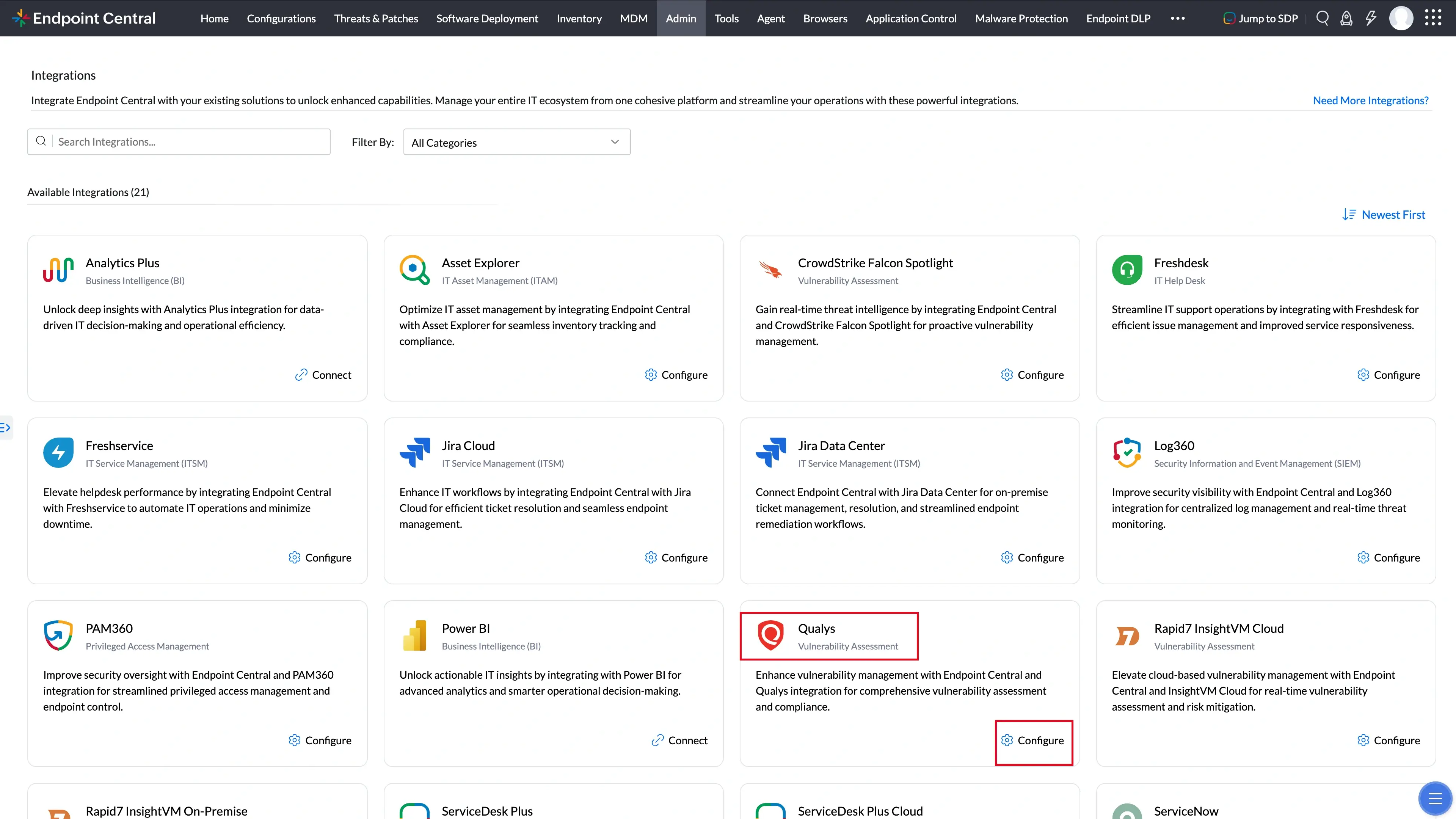The image size is (1456, 819).
Task: Click the Freshdesk headset logo
Action: [1127, 270]
